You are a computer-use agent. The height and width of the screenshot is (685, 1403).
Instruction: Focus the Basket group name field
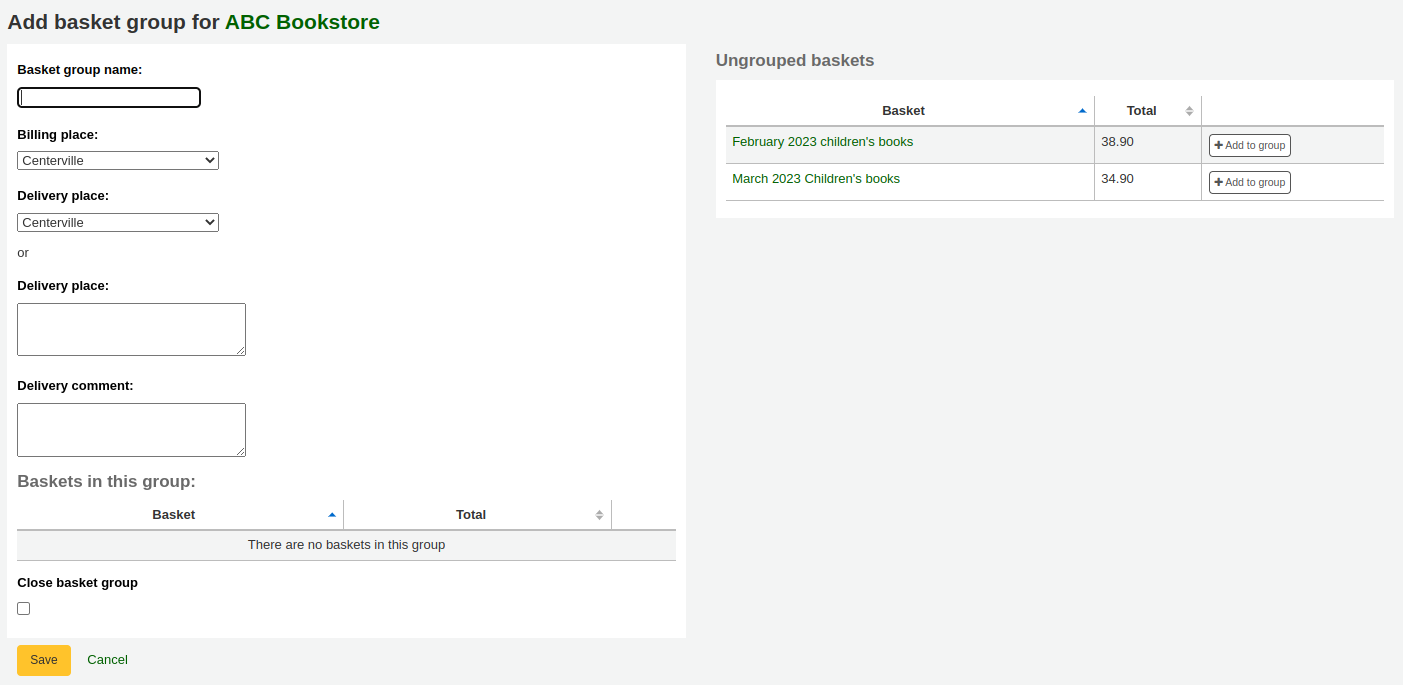point(108,97)
